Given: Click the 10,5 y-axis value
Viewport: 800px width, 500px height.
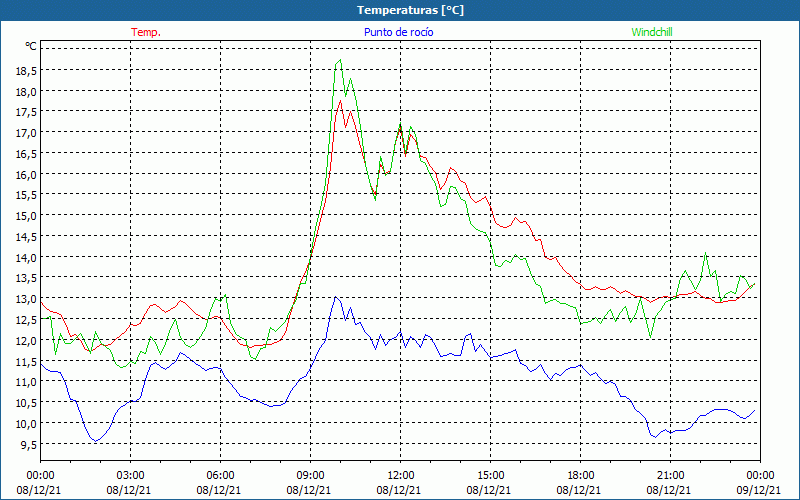Looking at the screenshot, I should [x=27, y=403].
